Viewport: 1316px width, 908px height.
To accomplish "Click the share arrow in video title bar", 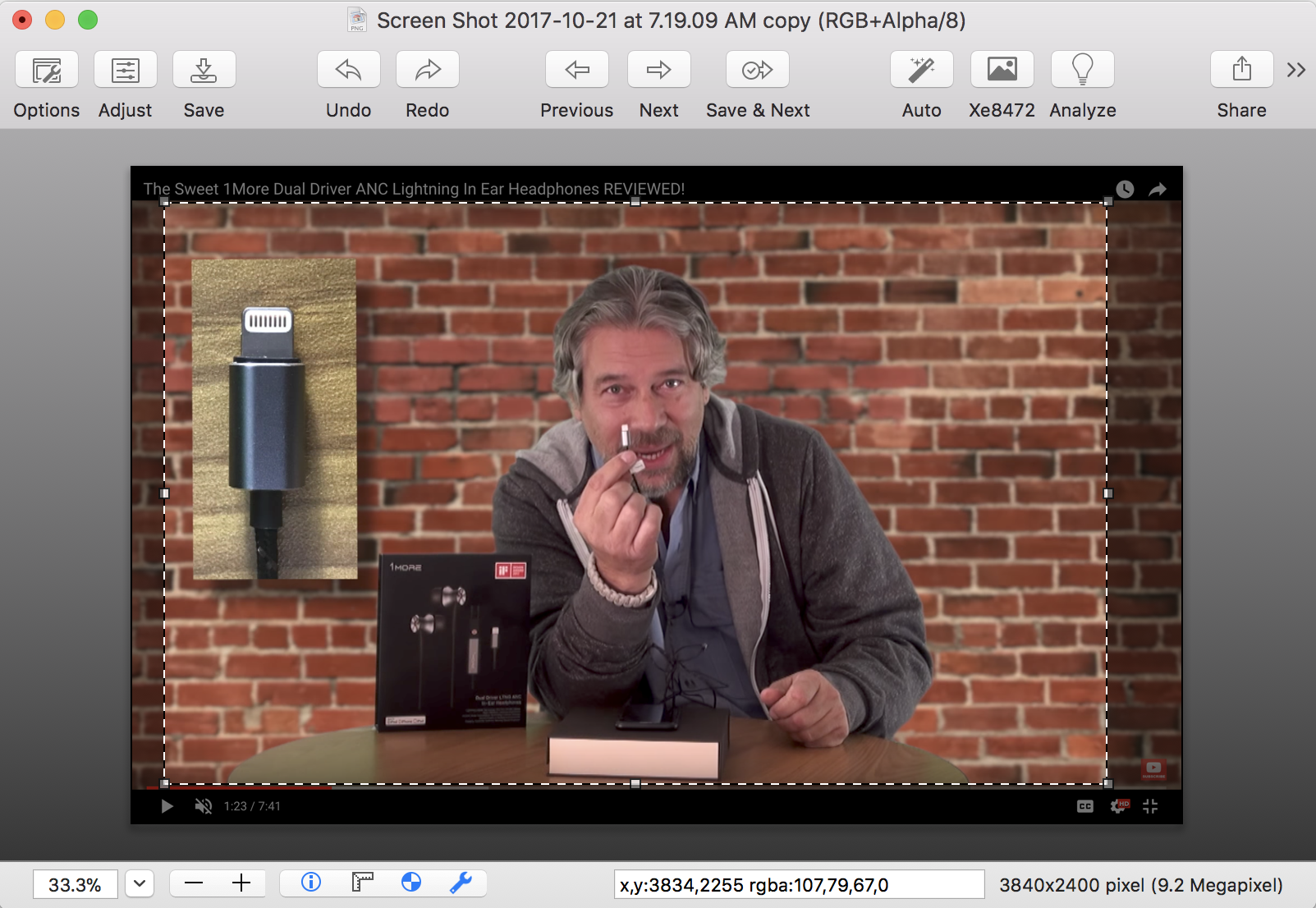I will tap(1158, 190).
